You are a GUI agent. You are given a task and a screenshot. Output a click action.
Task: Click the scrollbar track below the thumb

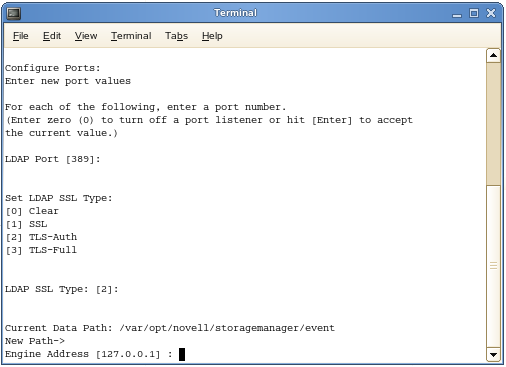(493, 266)
